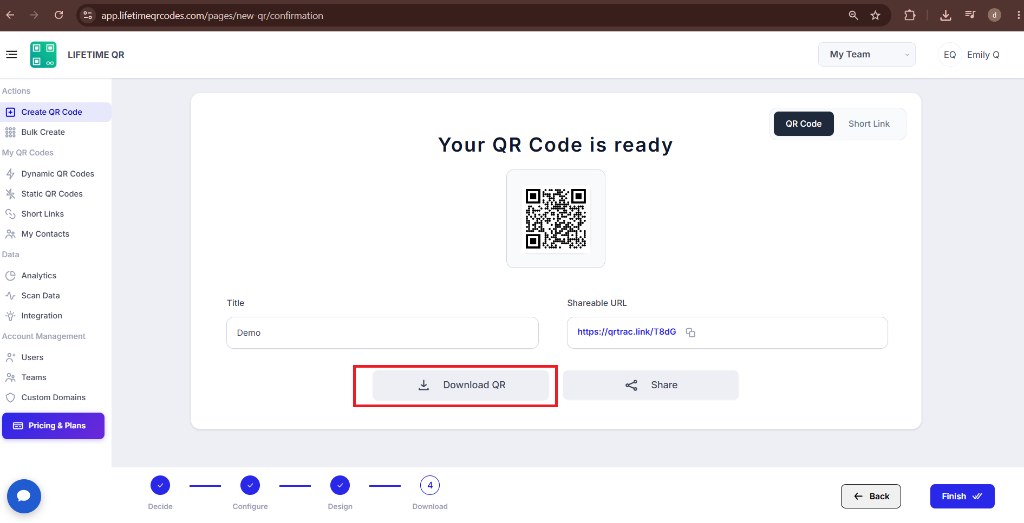Click the Analytics pie chart icon
Screen dimensions: 1024x523
10,276
